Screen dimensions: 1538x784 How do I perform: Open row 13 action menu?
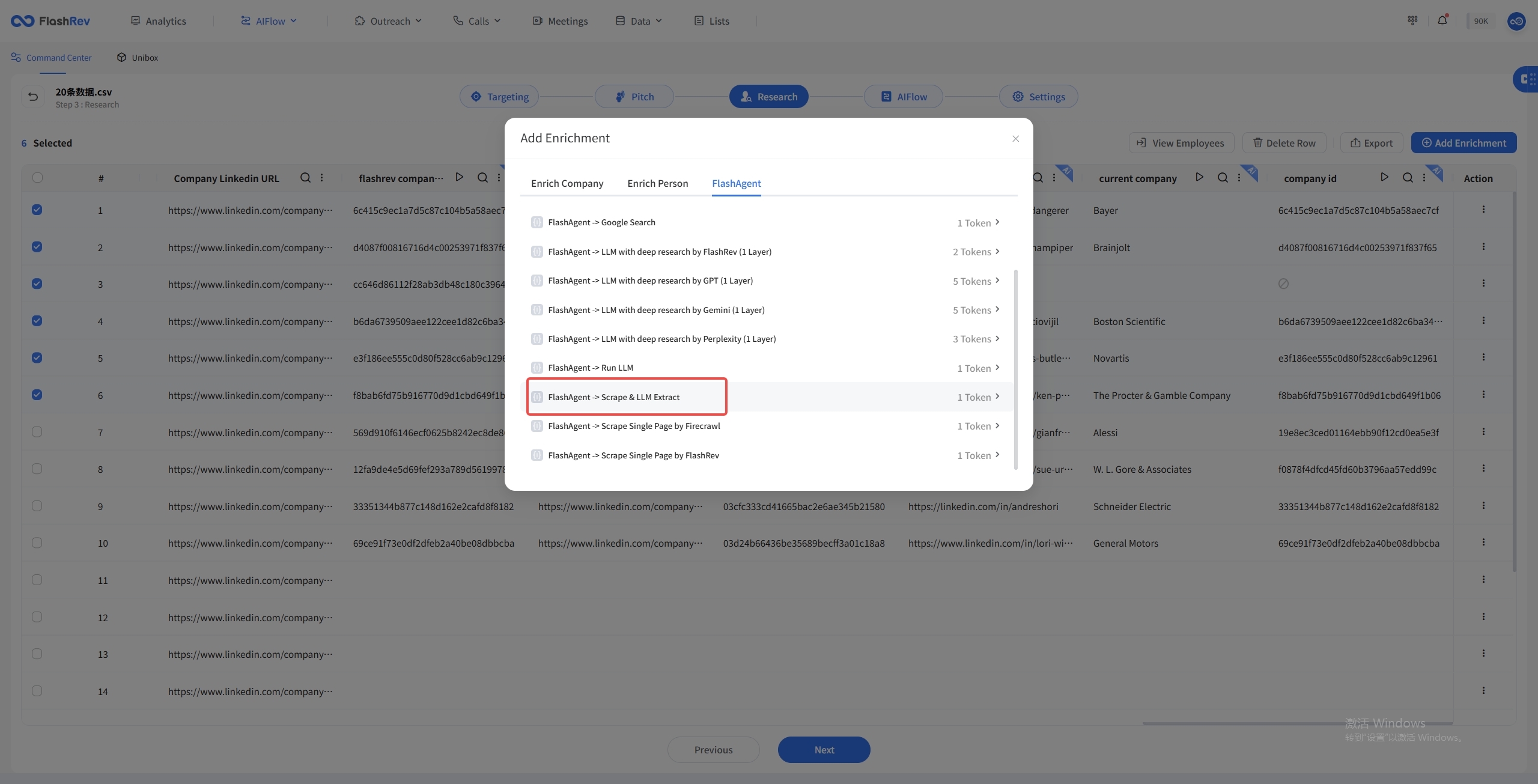(x=1483, y=654)
